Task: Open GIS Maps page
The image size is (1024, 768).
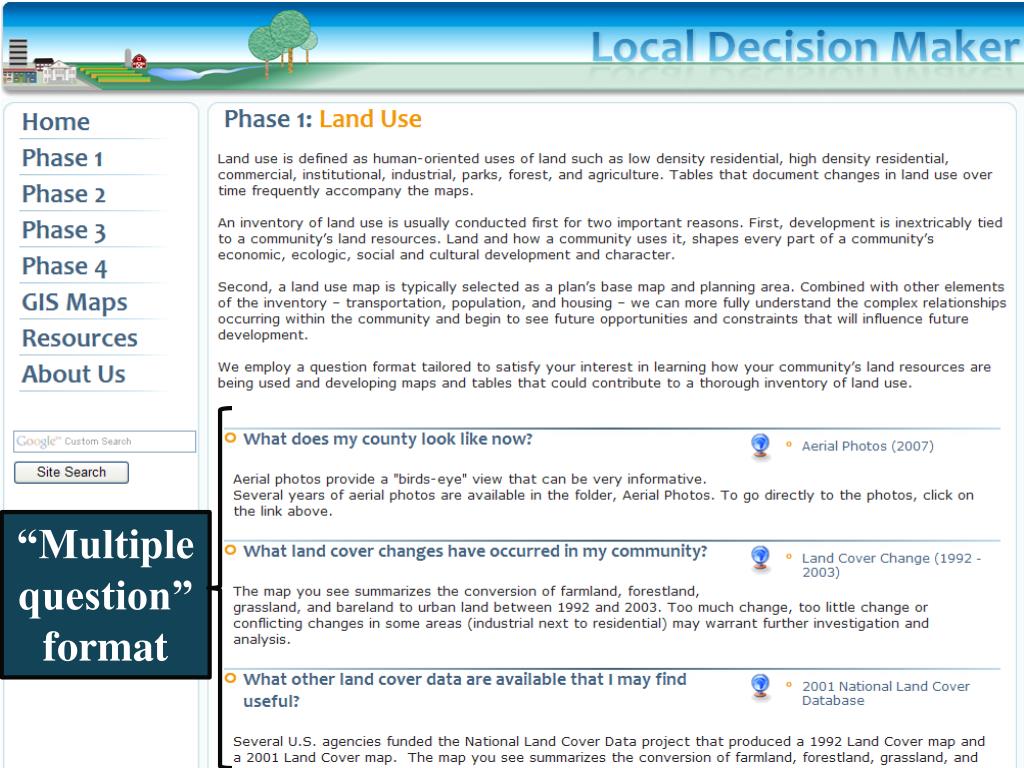Action: [74, 302]
